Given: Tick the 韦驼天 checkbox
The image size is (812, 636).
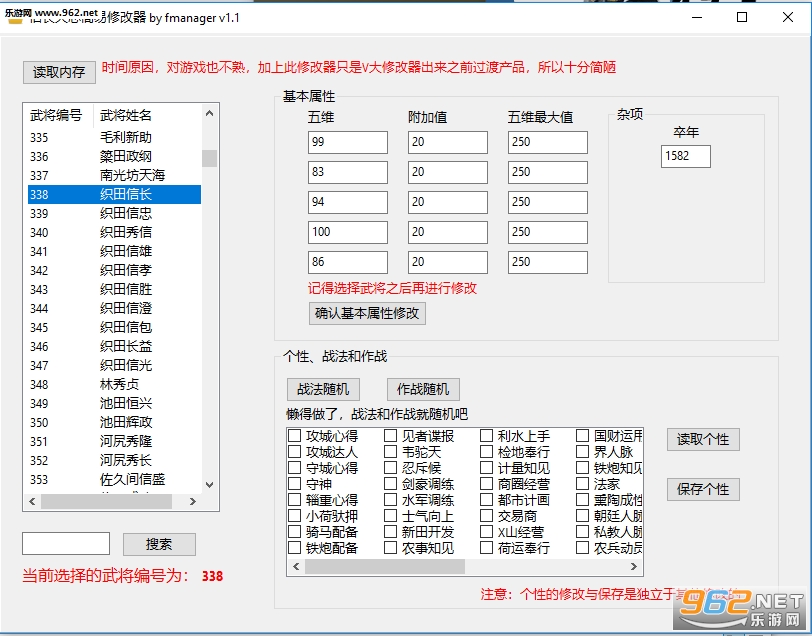Looking at the screenshot, I should 390,452.
